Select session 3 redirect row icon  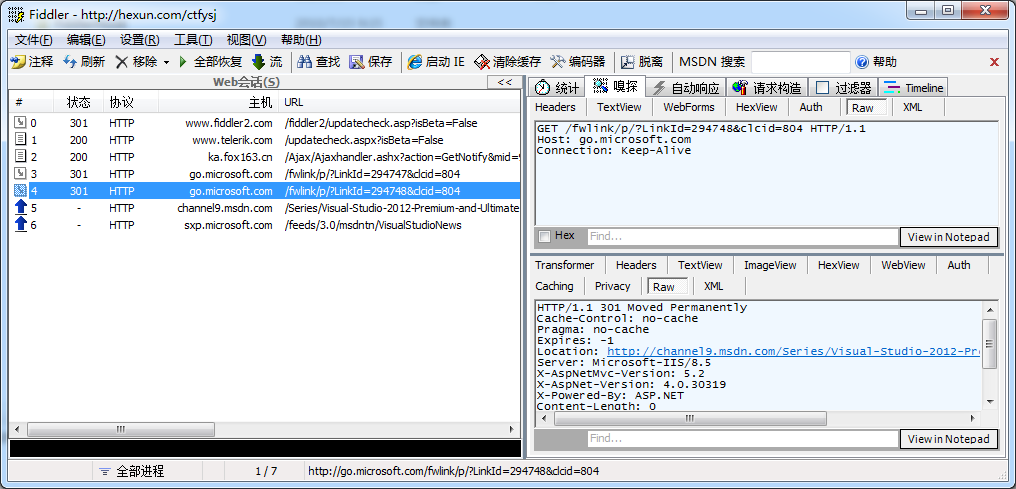(x=21, y=174)
